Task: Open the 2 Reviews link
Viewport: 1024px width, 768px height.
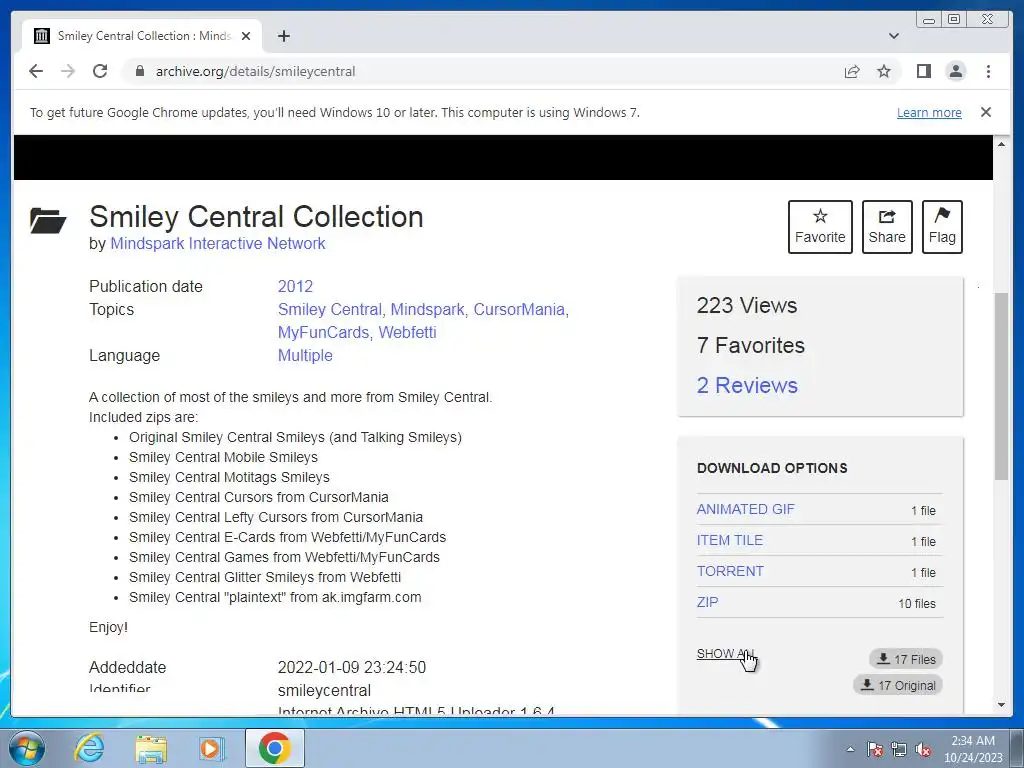Action: tap(747, 385)
